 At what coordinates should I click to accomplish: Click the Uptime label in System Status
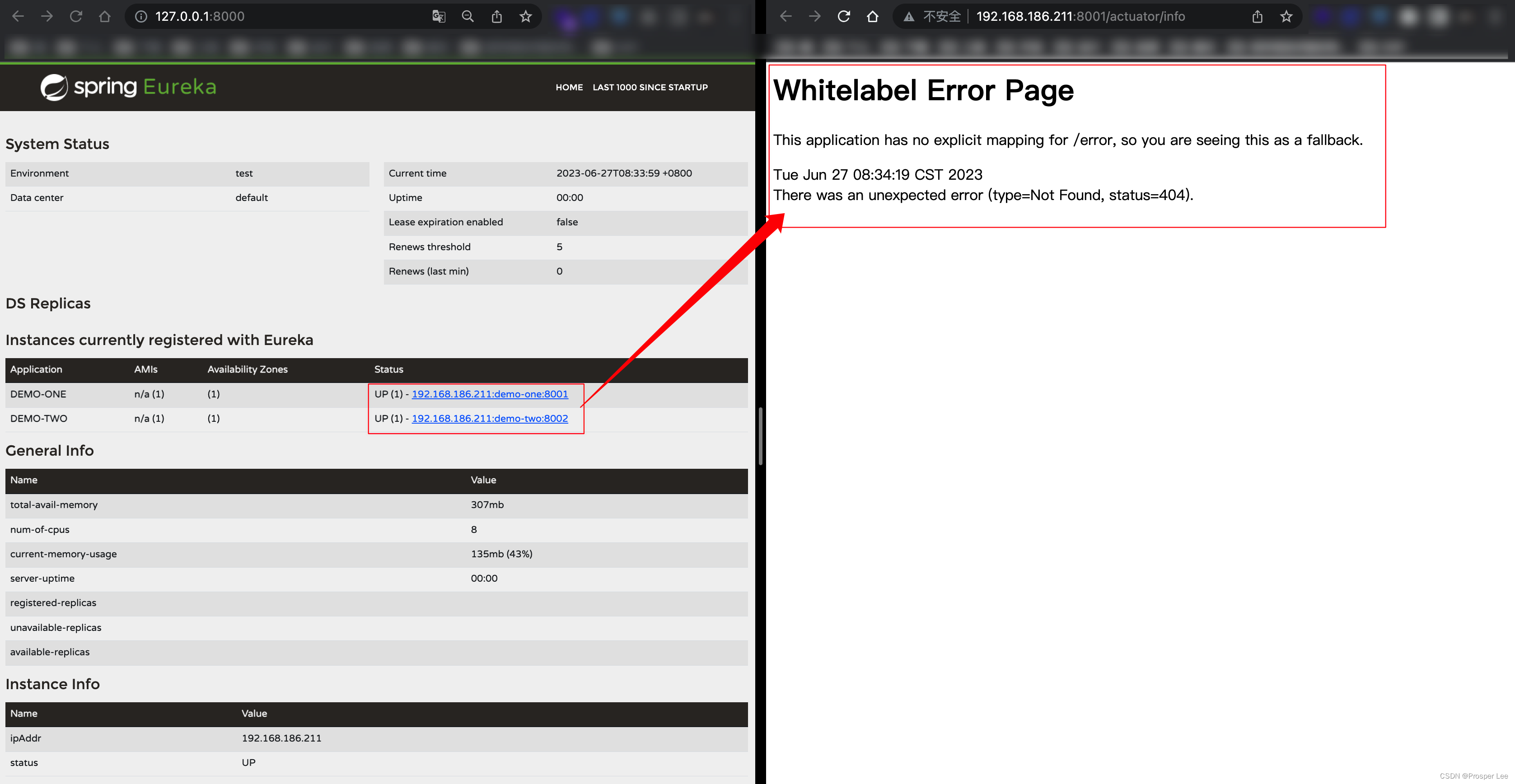click(x=405, y=198)
